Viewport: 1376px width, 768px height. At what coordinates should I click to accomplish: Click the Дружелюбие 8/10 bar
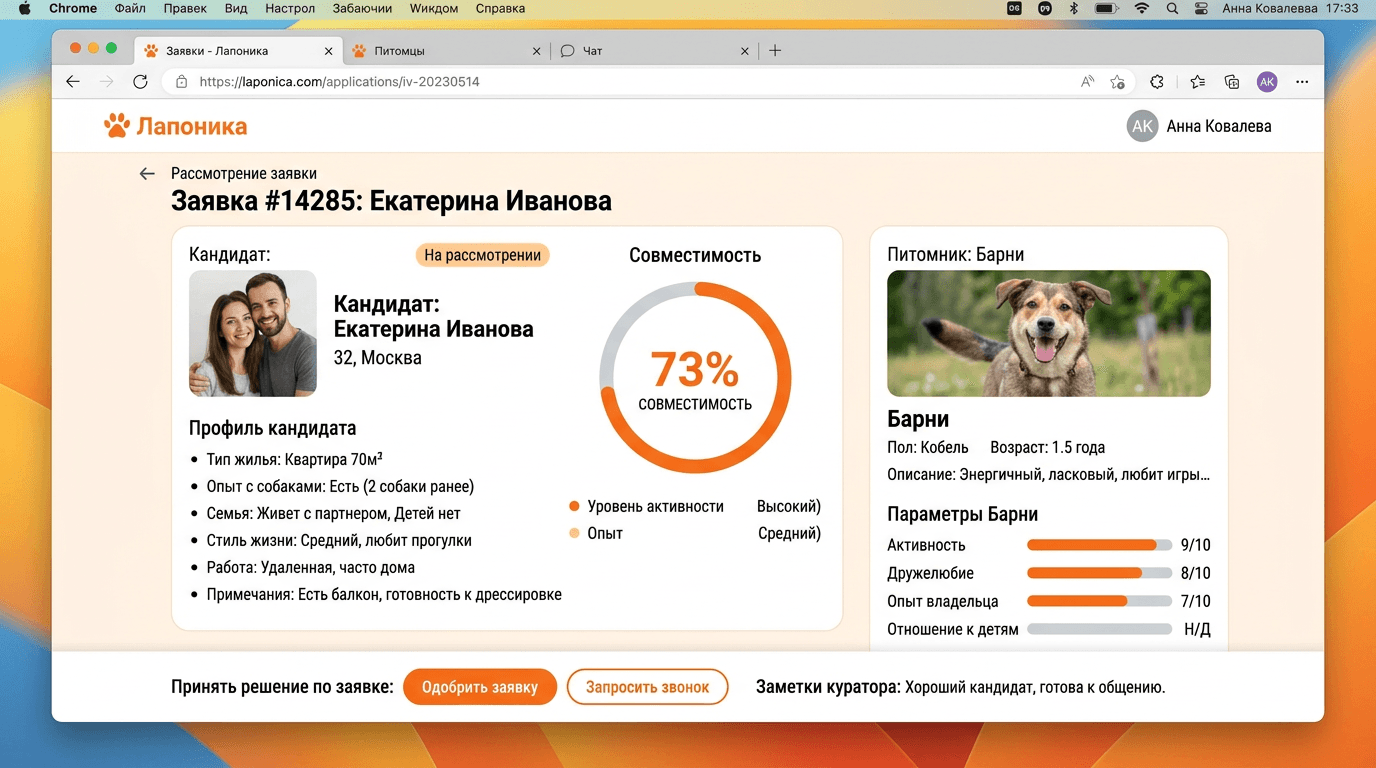coord(1099,573)
